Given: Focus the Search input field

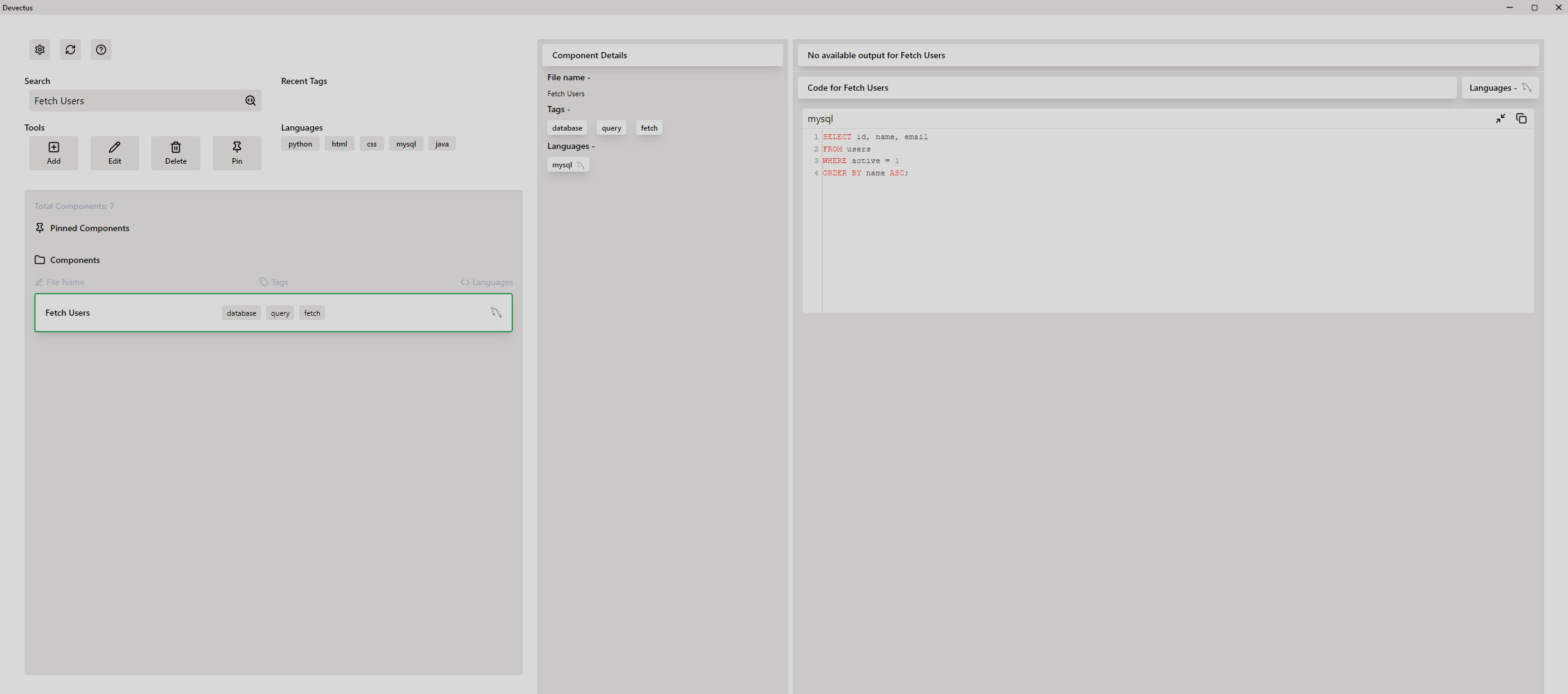Looking at the screenshot, I should tap(135, 101).
